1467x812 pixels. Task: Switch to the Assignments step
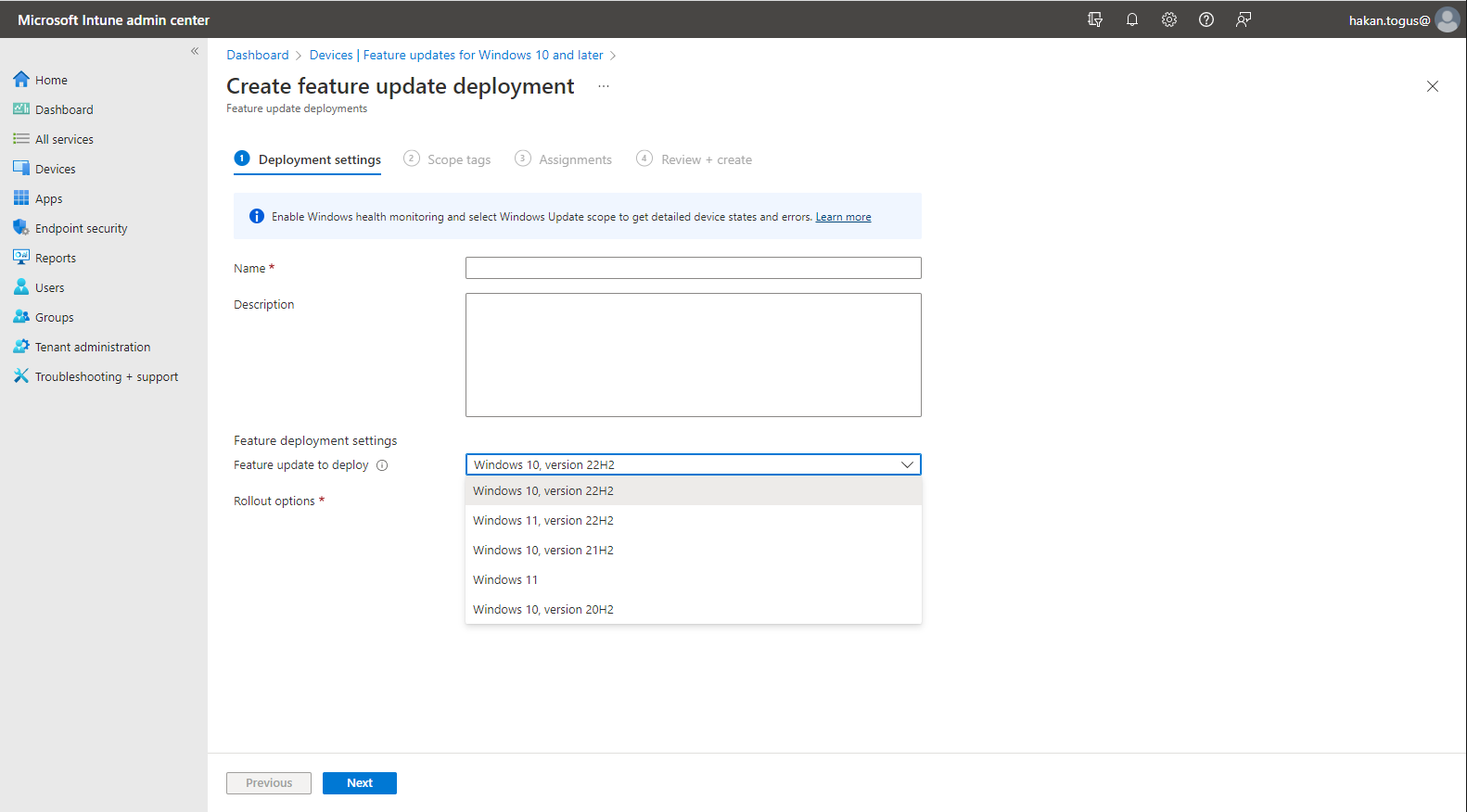(563, 159)
